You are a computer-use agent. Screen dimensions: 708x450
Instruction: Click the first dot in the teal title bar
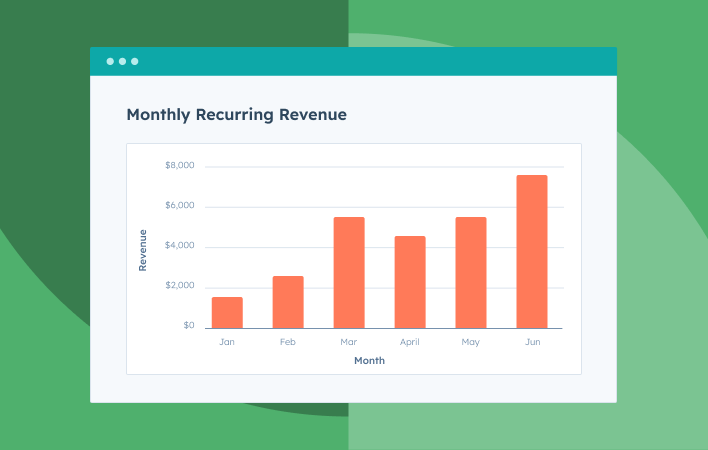pos(110,61)
